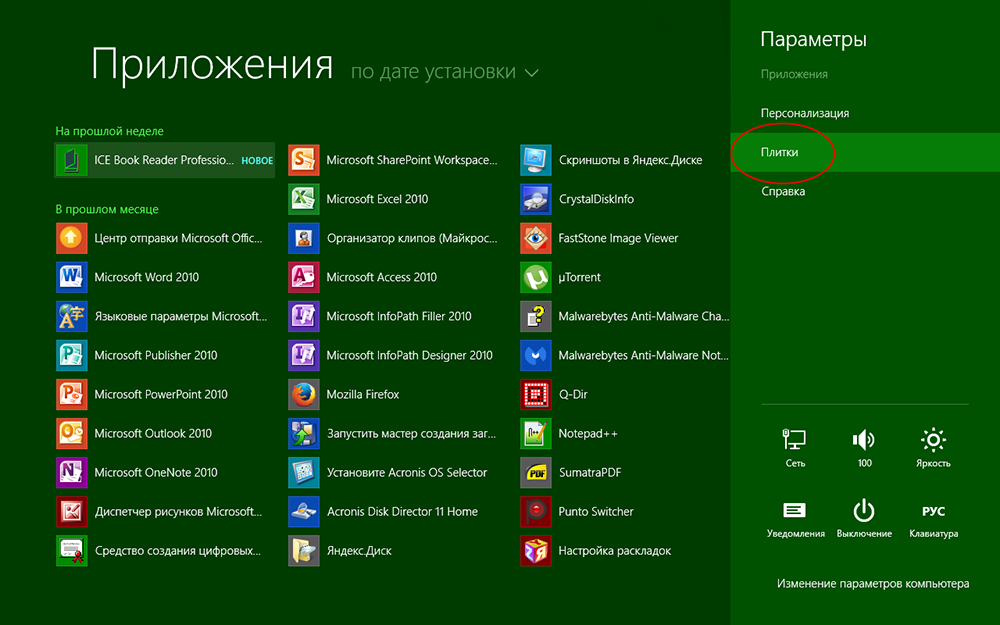1000x625 pixels.
Task: Click the Acronis Disk Director 11 Home label
Action: click(402, 511)
